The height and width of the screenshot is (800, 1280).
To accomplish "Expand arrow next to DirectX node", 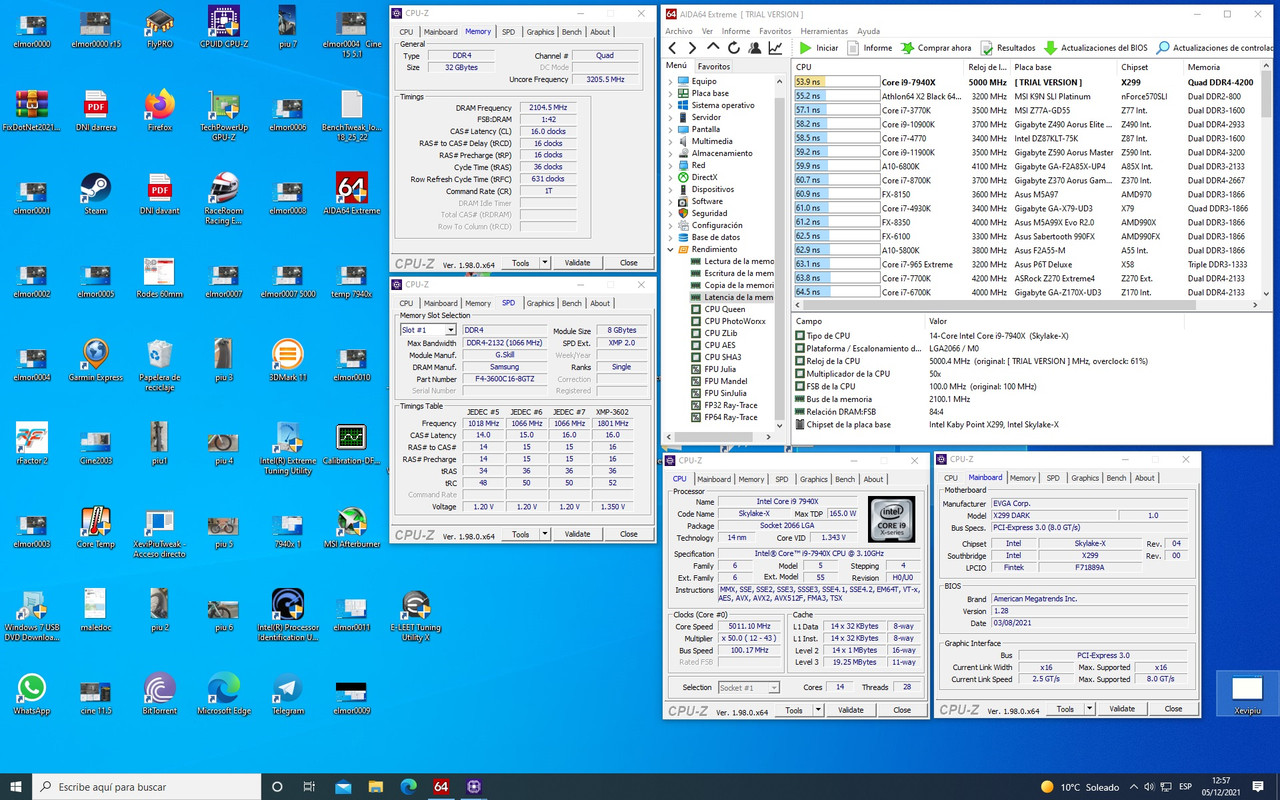I will coord(670,177).
